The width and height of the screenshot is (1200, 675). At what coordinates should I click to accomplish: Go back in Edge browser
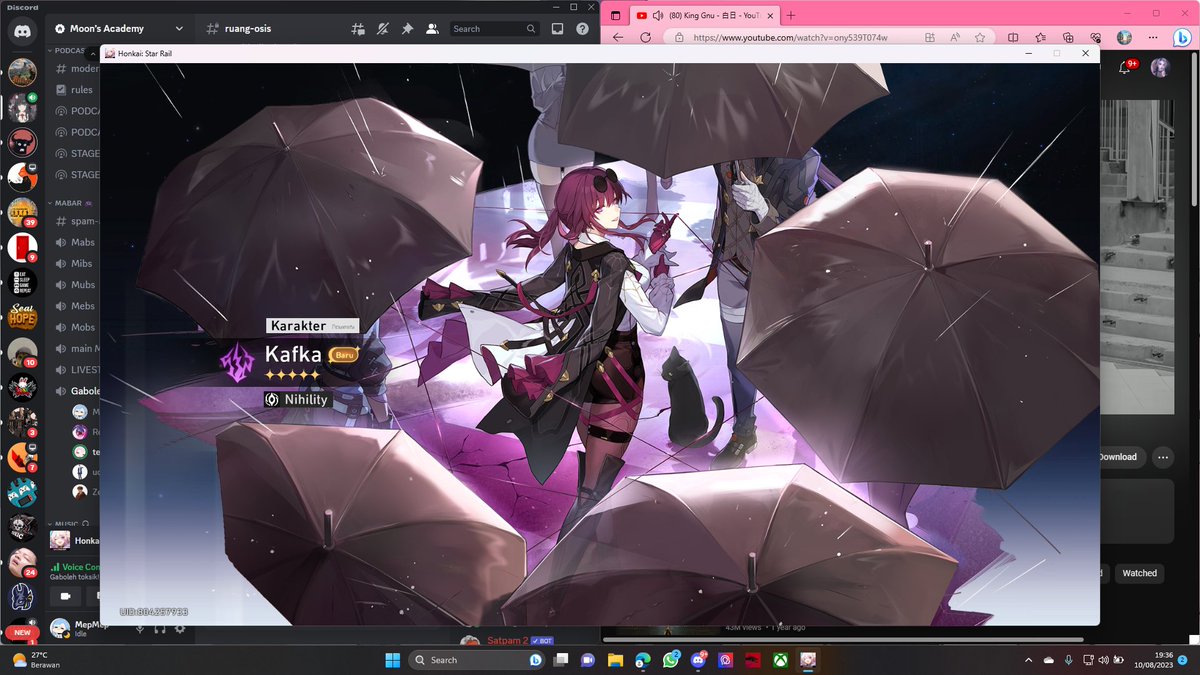click(618, 37)
